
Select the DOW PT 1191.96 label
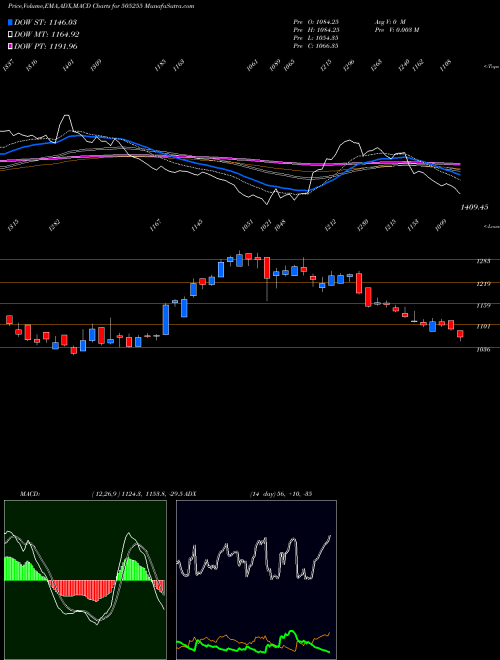pos(46,46)
